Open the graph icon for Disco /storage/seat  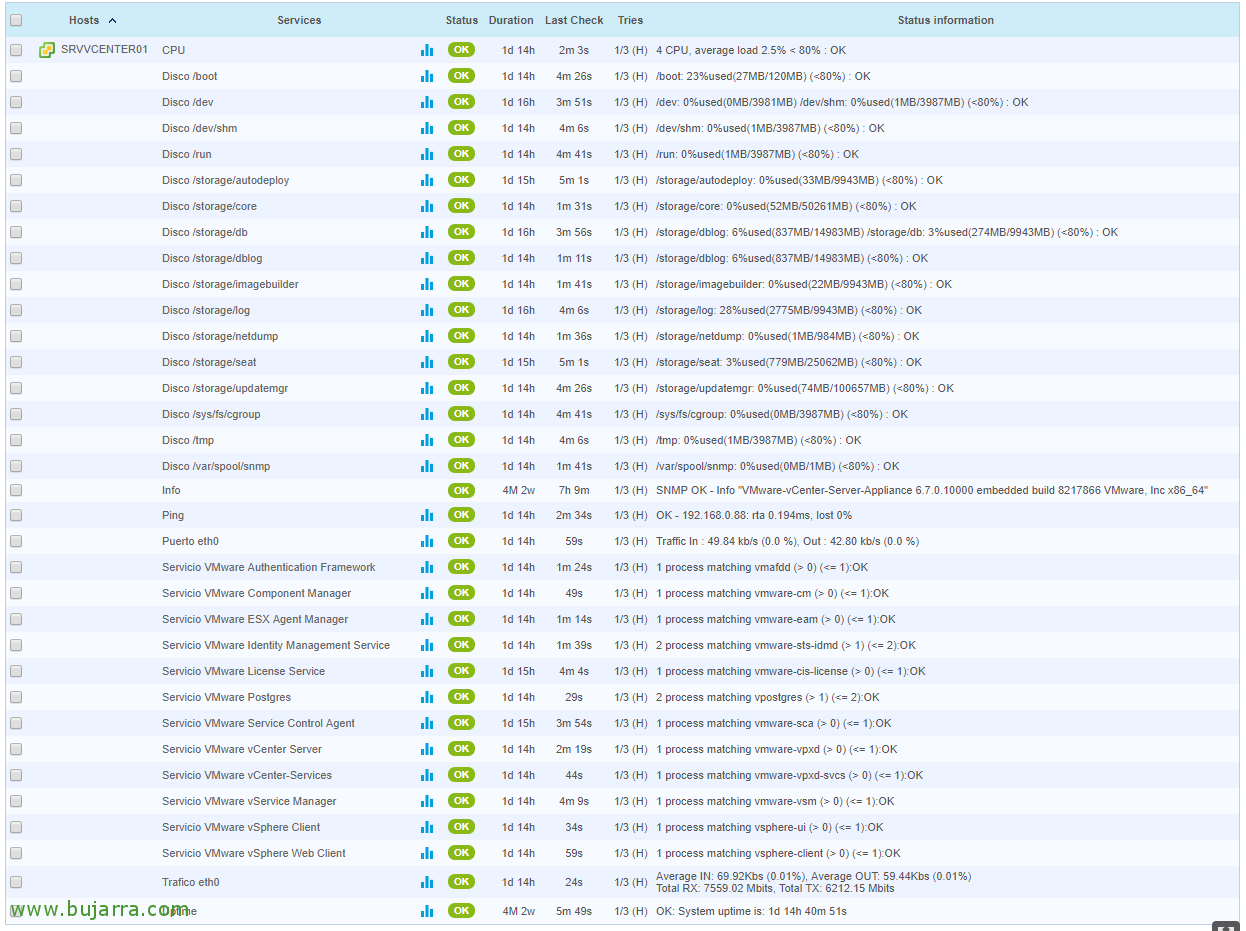click(x=427, y=361)
